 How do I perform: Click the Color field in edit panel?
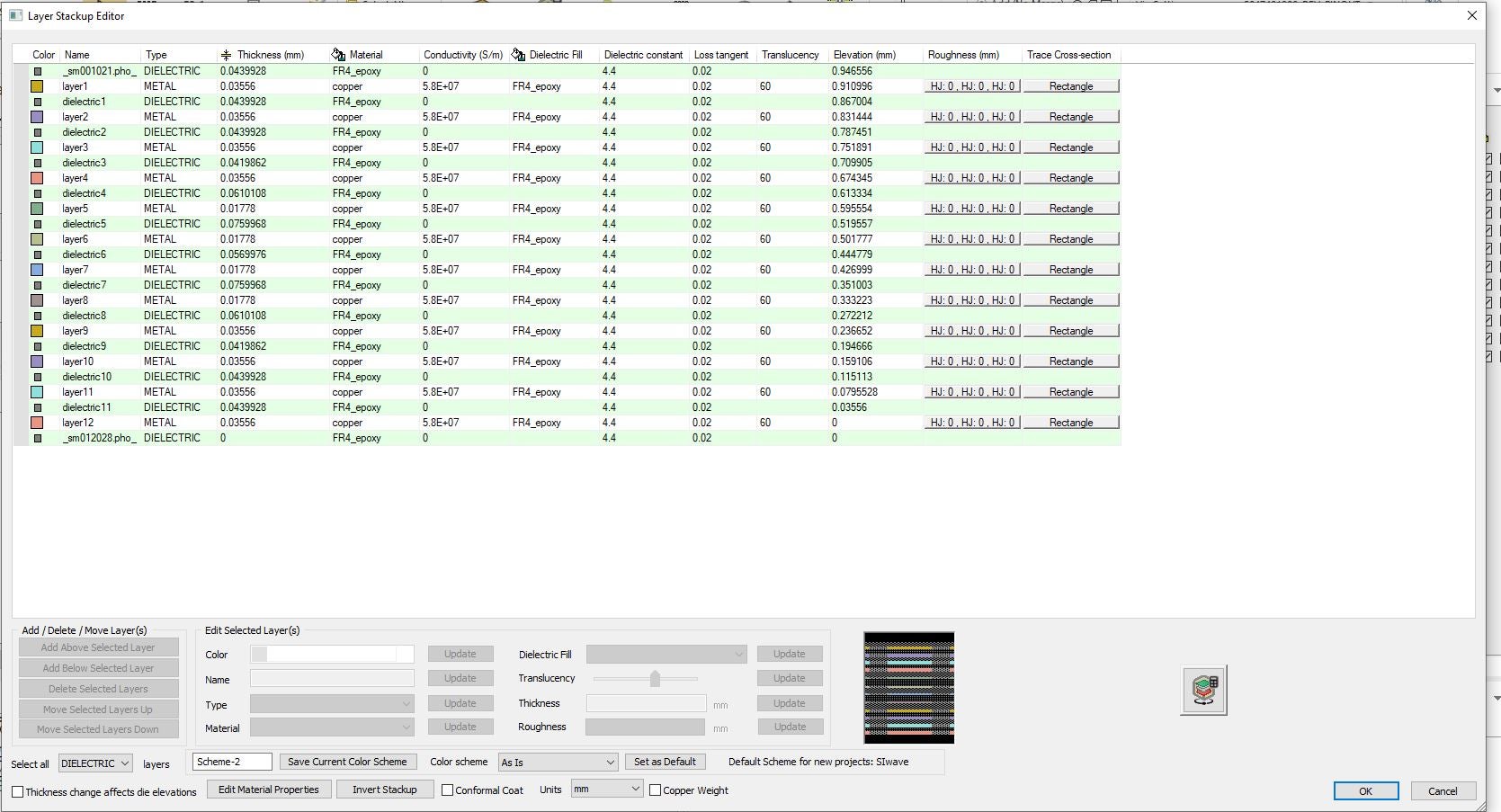coord(332,654)
